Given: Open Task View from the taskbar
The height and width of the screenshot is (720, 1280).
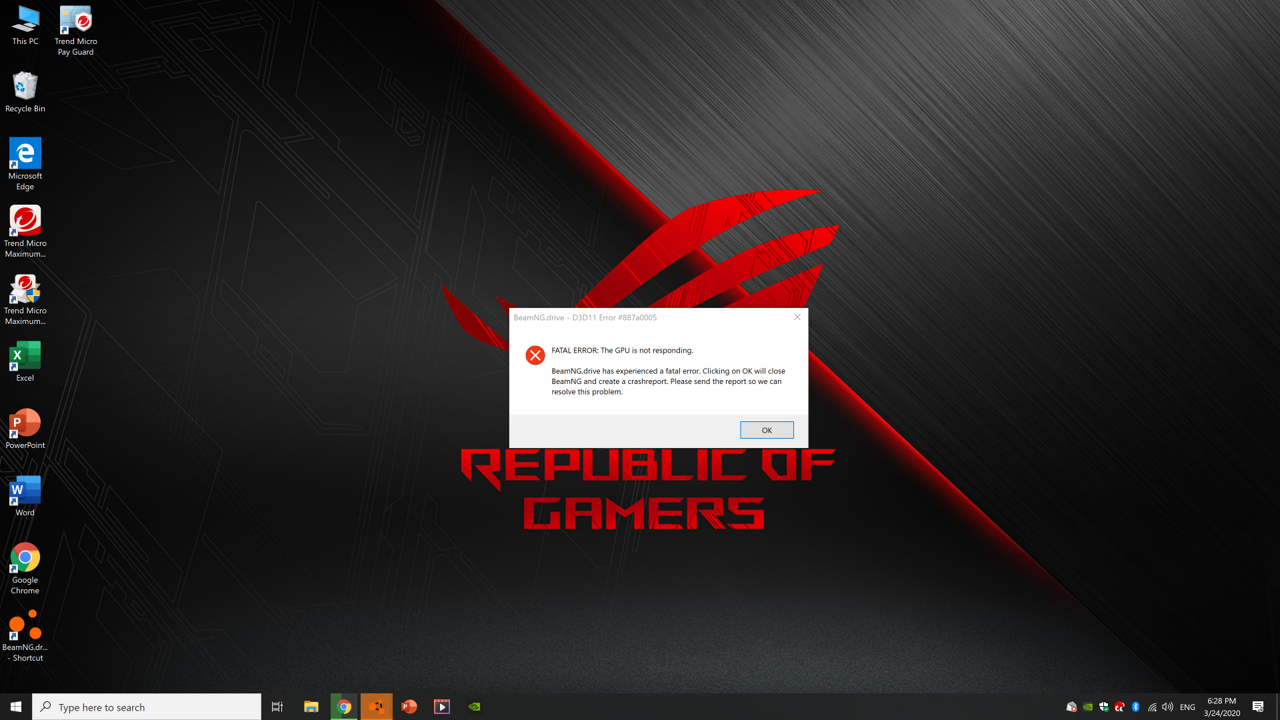Looking at the screenshot, I should (x=277, y=707).
